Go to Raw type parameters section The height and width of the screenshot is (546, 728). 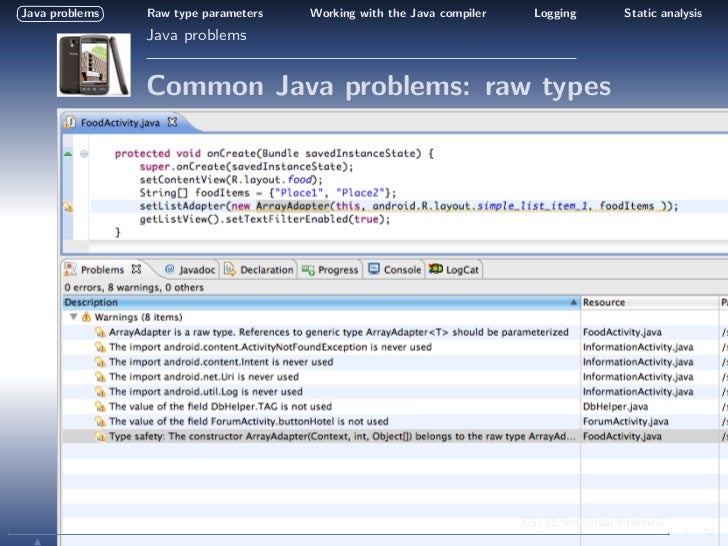(x=205, y=13)
